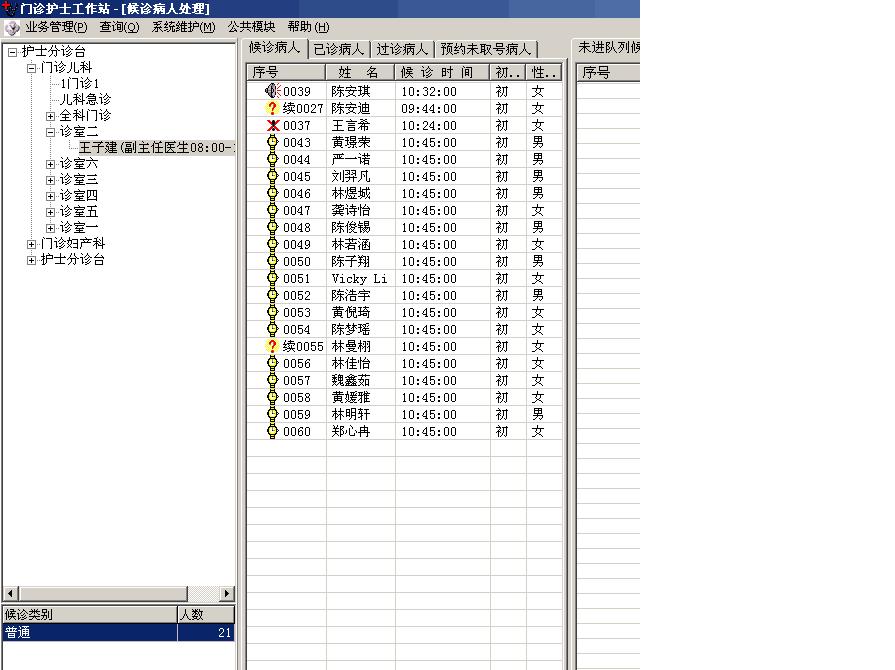895x670 pixels.
Task: Click the clock icon for patient 0054
Action: click(x=272, y=329)
